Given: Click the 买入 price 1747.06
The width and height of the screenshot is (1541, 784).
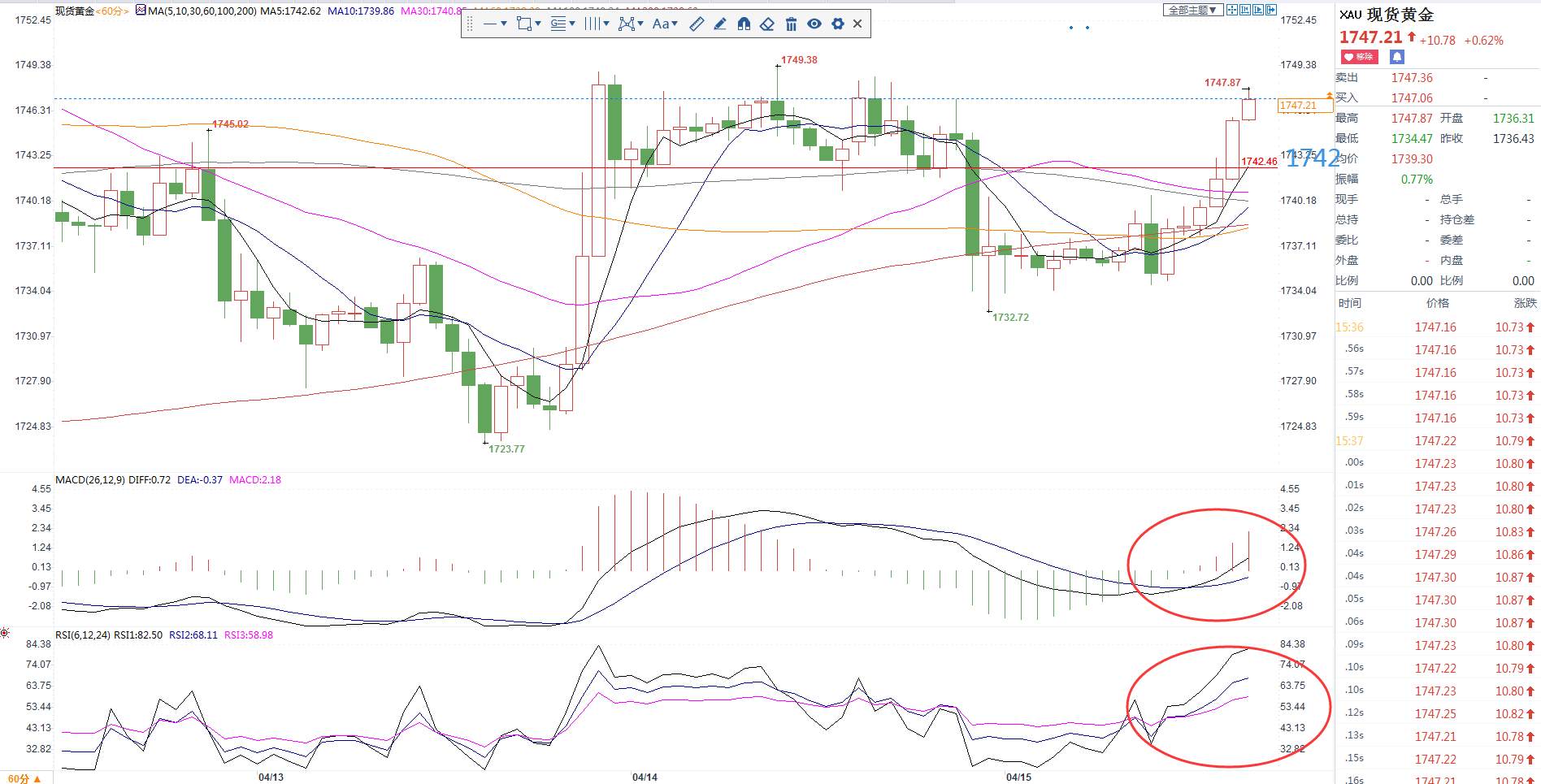Looking at the screenshot, I should coord(1412,98).
